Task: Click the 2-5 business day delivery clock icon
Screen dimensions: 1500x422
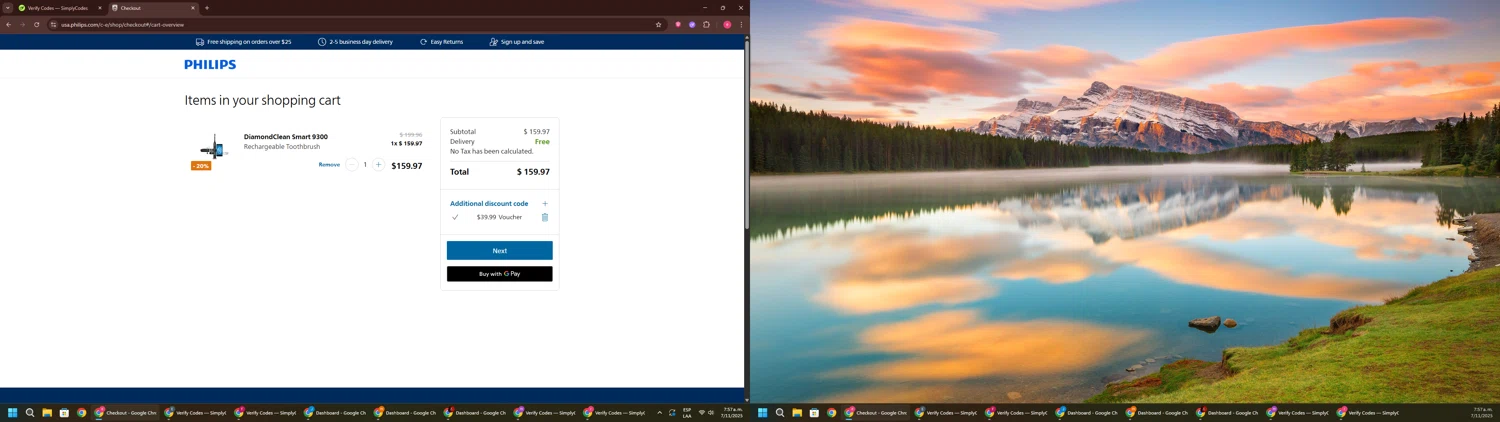Action: coord(322,42)
